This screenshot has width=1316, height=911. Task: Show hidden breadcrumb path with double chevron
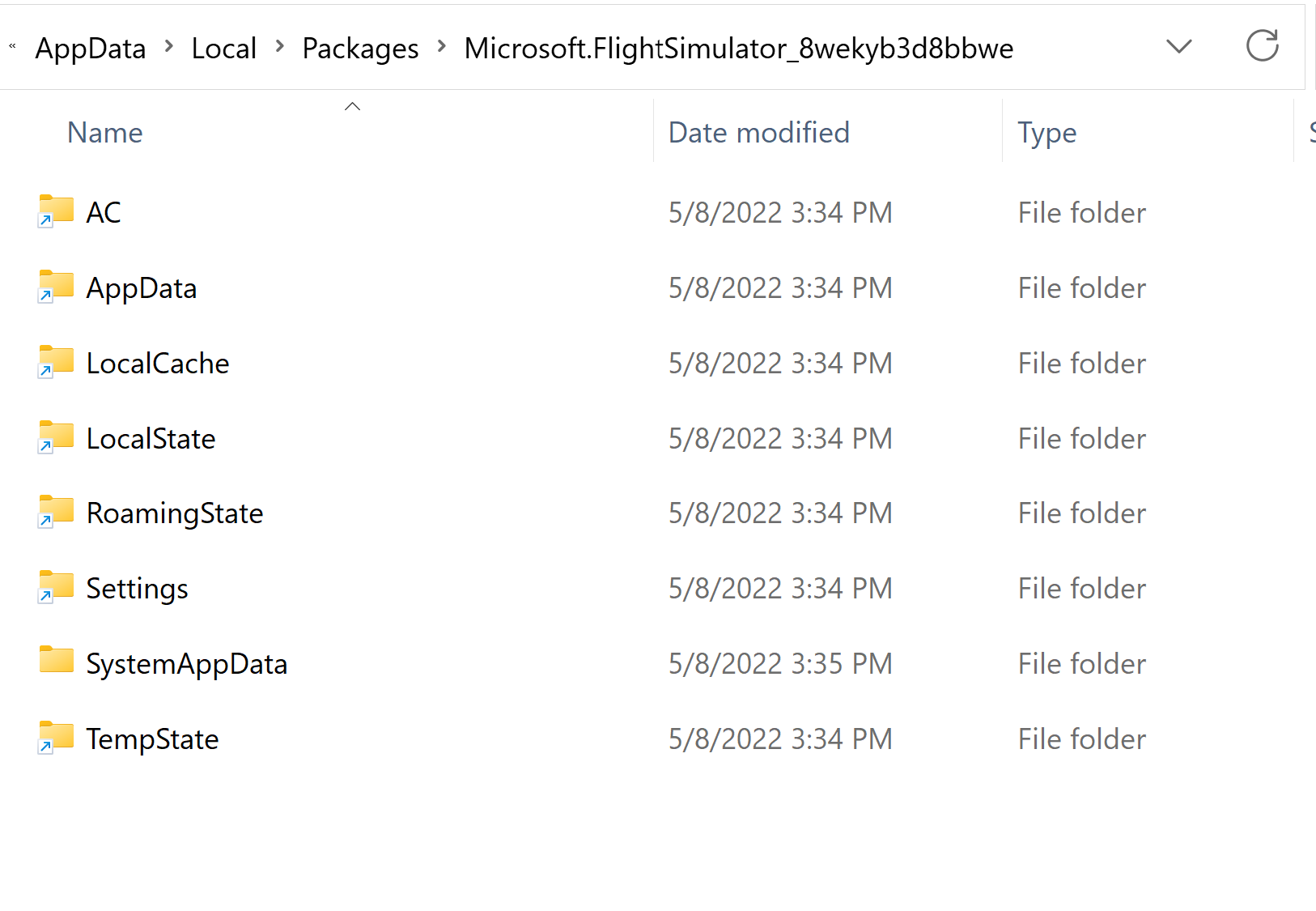[13, 47]
